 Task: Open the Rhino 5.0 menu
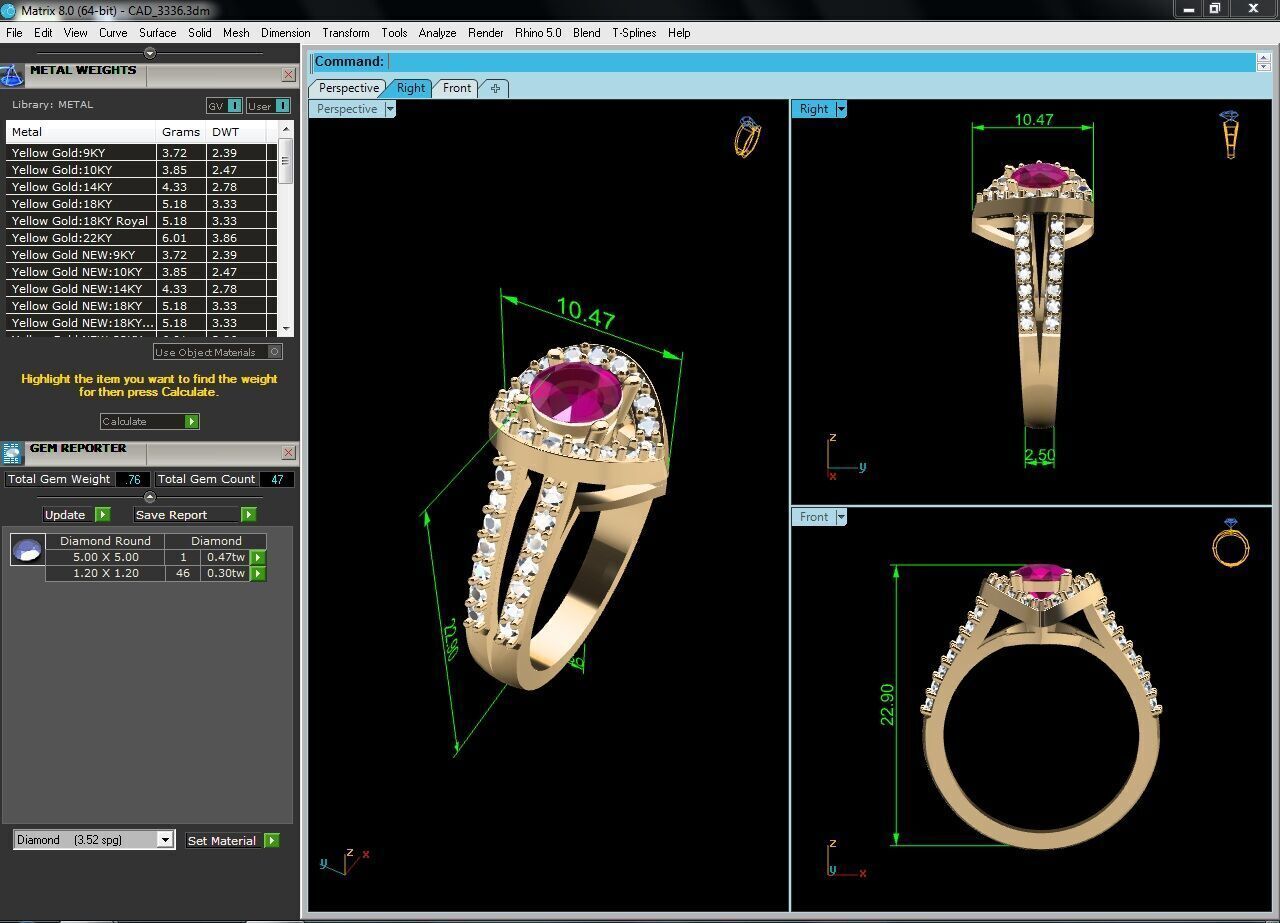(538, 33)
